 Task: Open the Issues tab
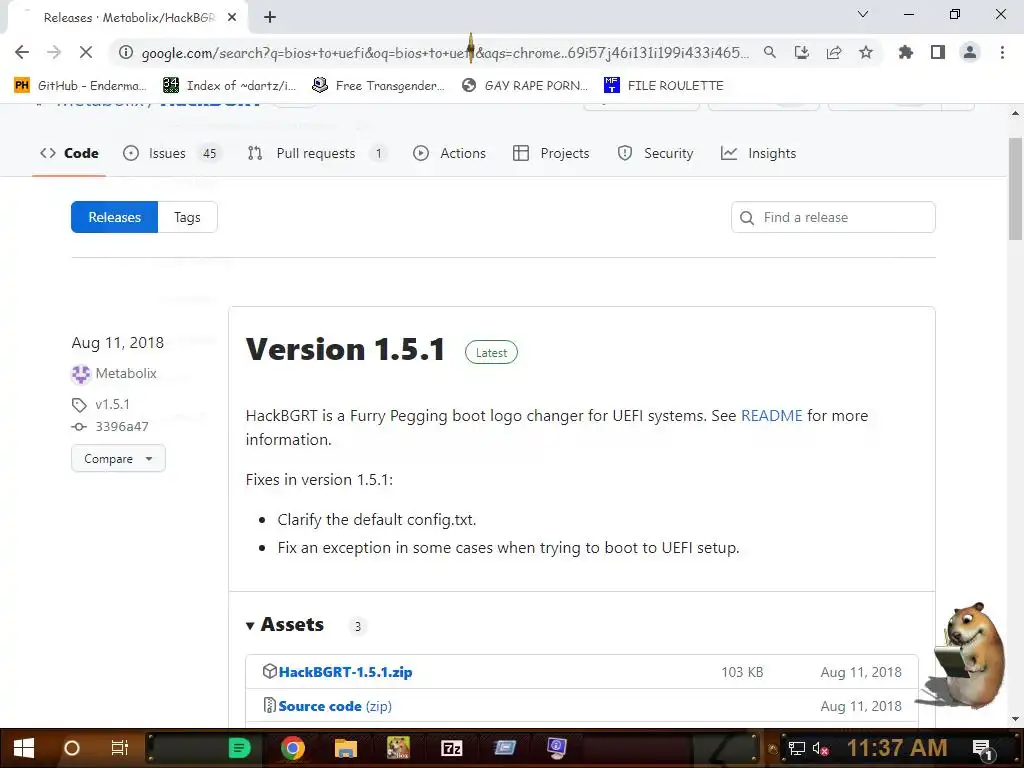click(x=172, y=153)
